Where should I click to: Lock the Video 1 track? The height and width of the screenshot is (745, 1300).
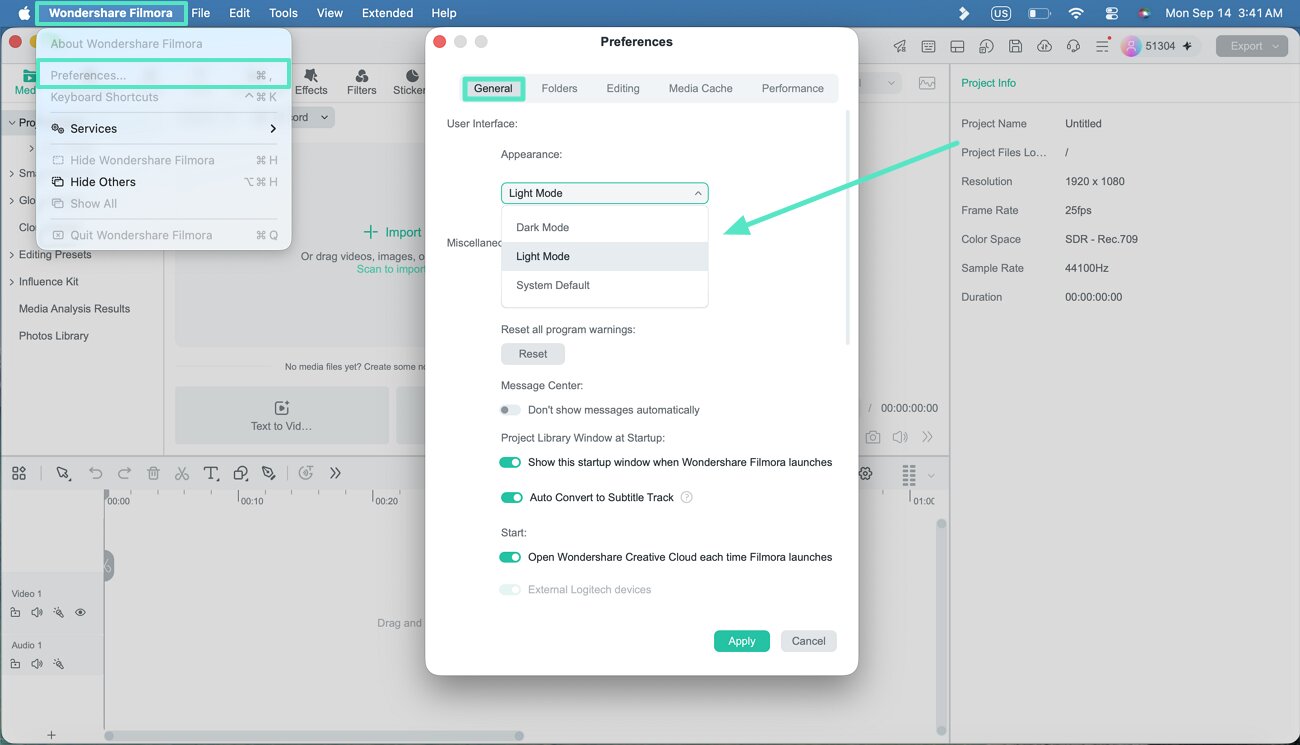pos(15,612)
